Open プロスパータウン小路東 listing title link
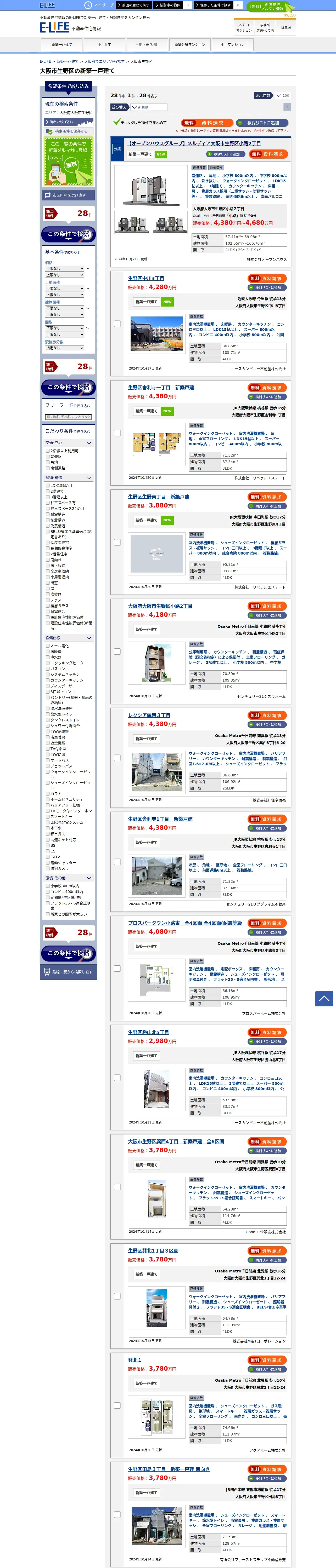 coord(185,923)
